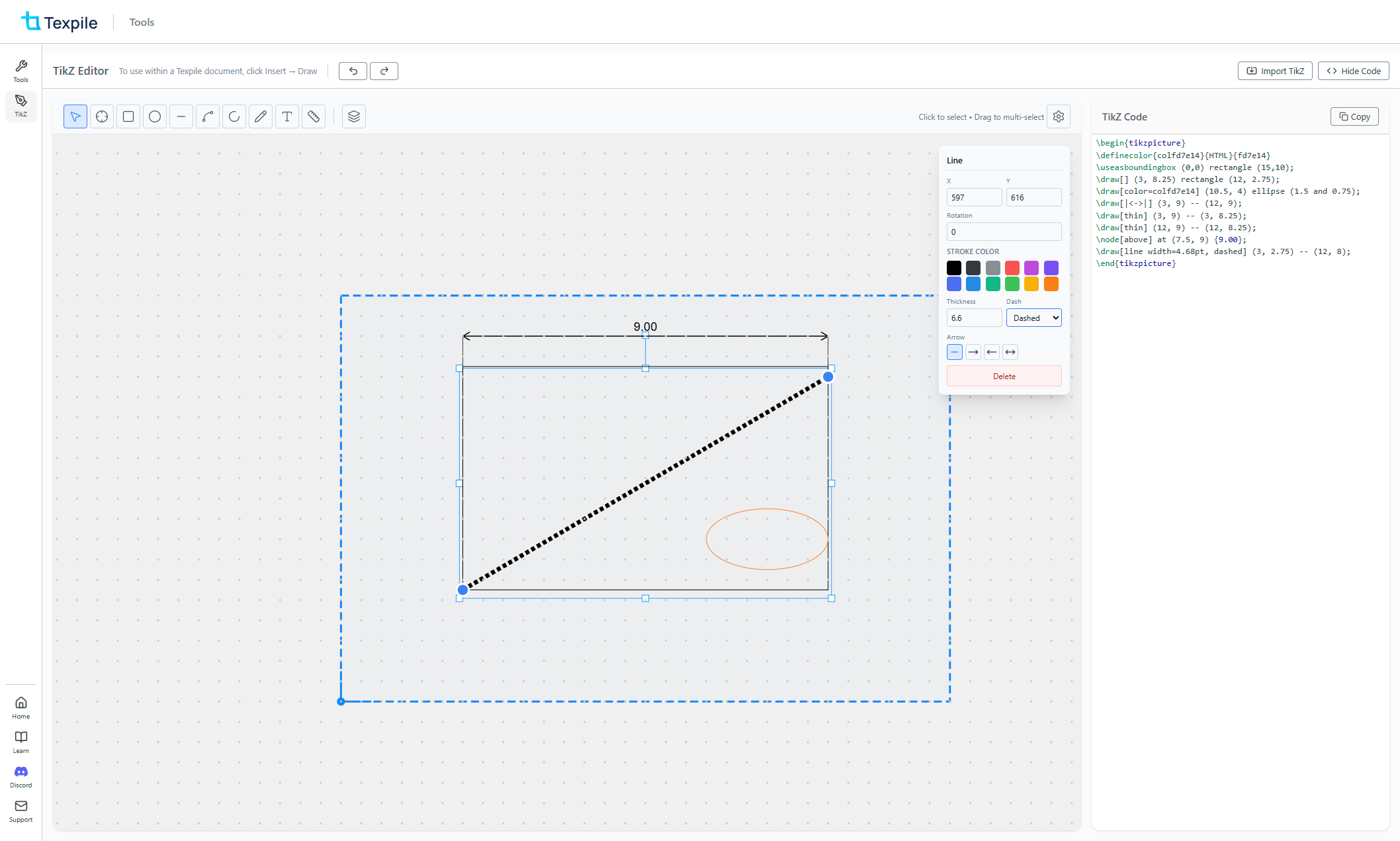Screen dimensions: 1400x841
Task: Select the straight line tool
Action: (181, 116)
